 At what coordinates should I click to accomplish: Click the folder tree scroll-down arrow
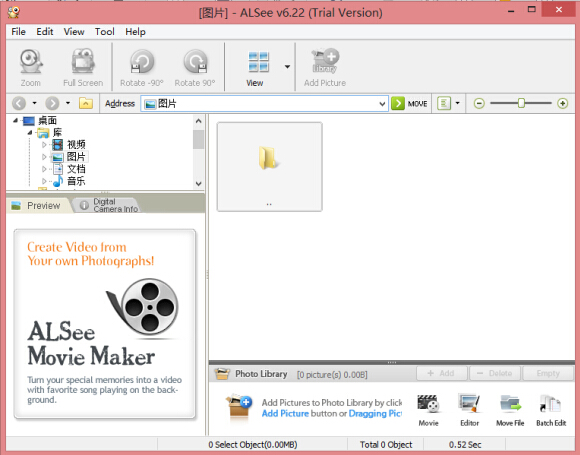[x=199, y=183]
